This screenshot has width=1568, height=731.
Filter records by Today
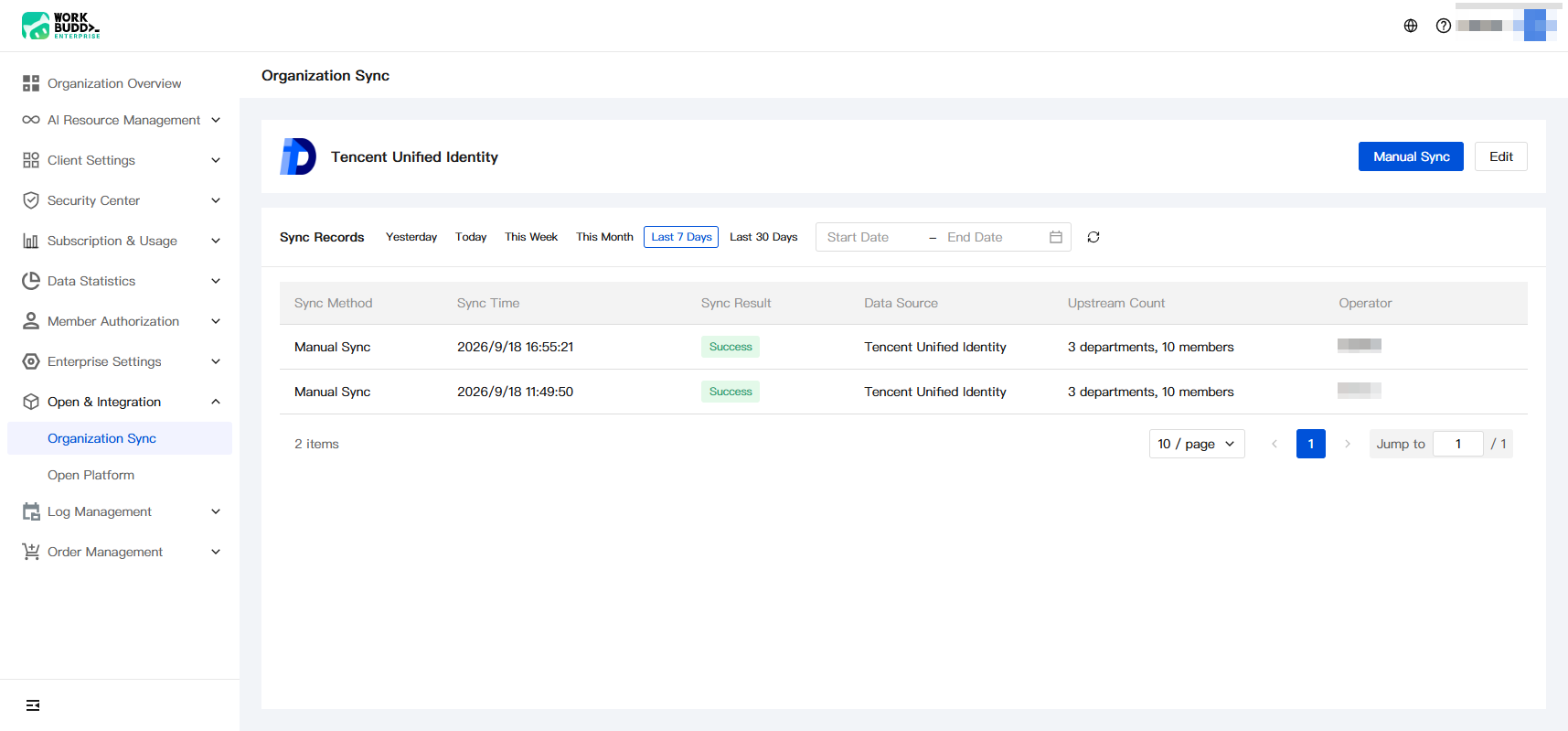pyautogui.click(x=471, y=237)
